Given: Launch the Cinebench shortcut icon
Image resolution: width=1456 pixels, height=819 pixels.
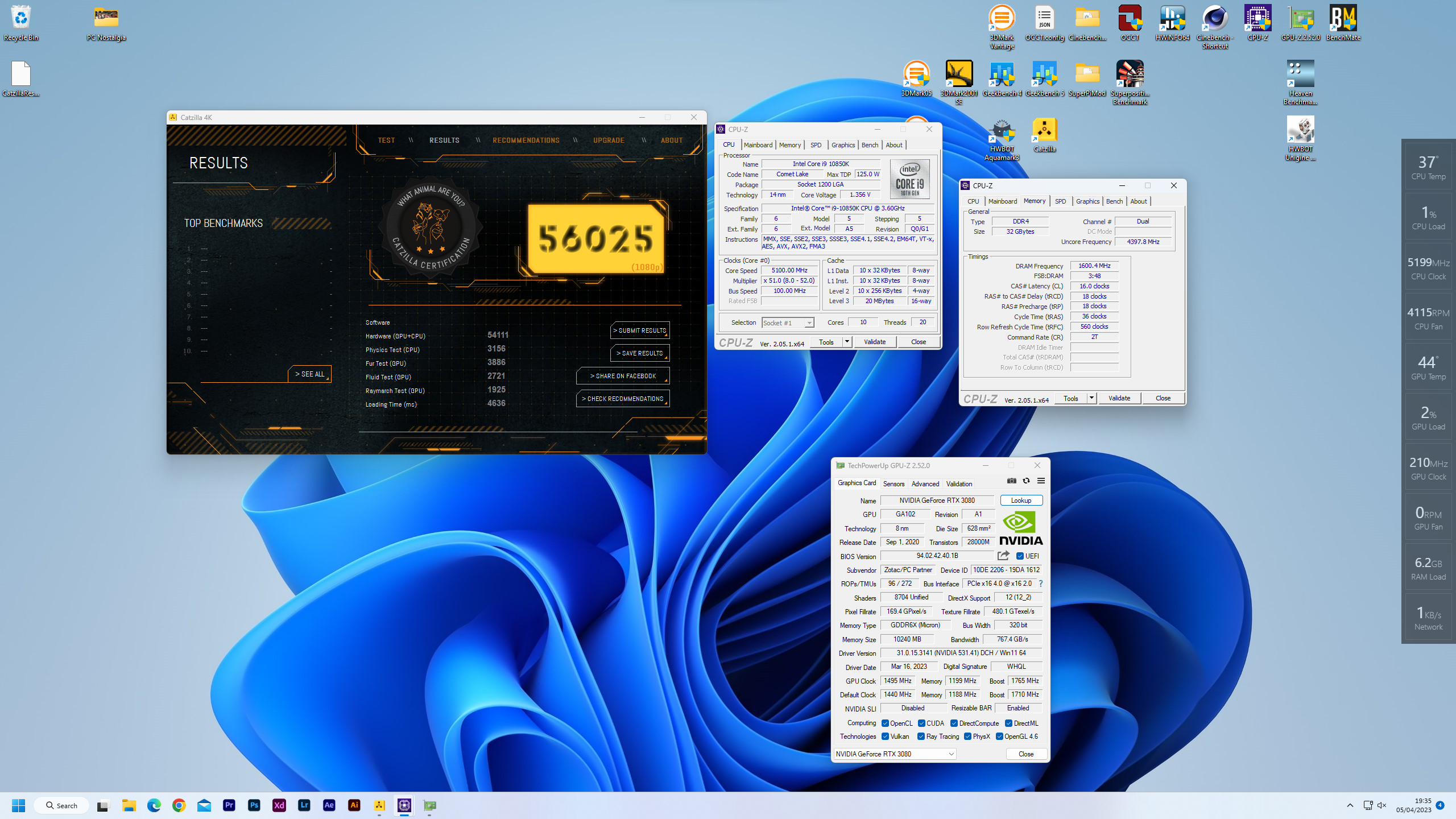Looking at the screenshot, I should tap(1215, 27).
